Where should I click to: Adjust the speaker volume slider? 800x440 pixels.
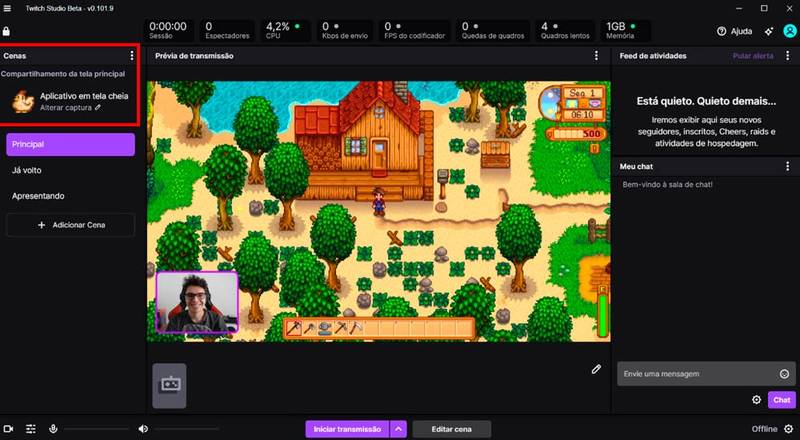point(187,429)
